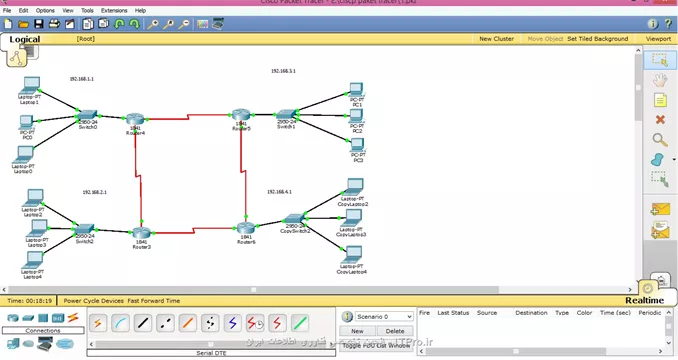678x360 pixels.
Task: Open the Extensions menu
Action: click(x=114, y=10)
